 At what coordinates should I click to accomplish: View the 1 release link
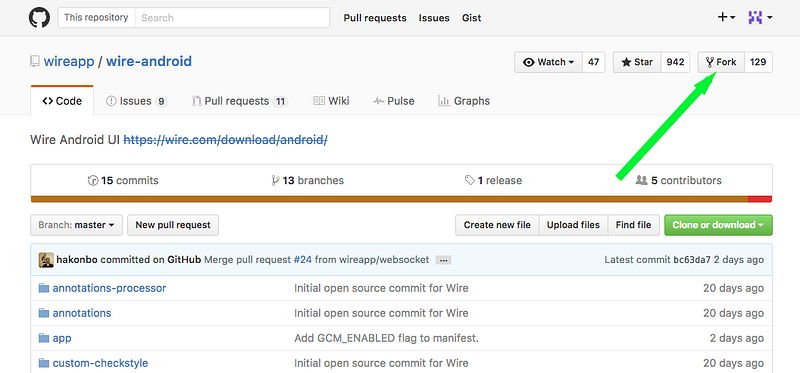[493, 180]
